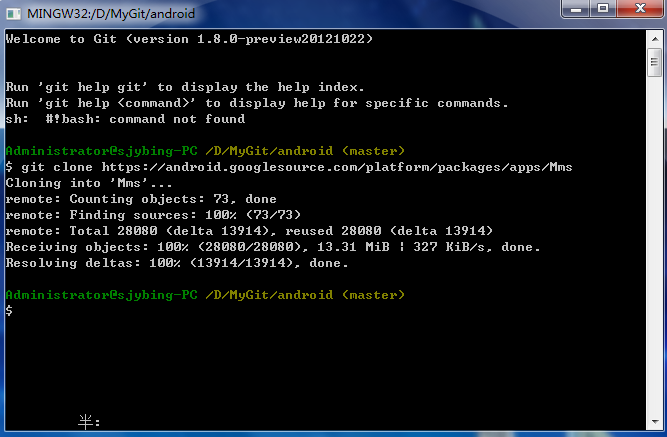Click 'remote: Finding sources: 100% (73/73)'
The image size is (667, 437).
(153, 215)
